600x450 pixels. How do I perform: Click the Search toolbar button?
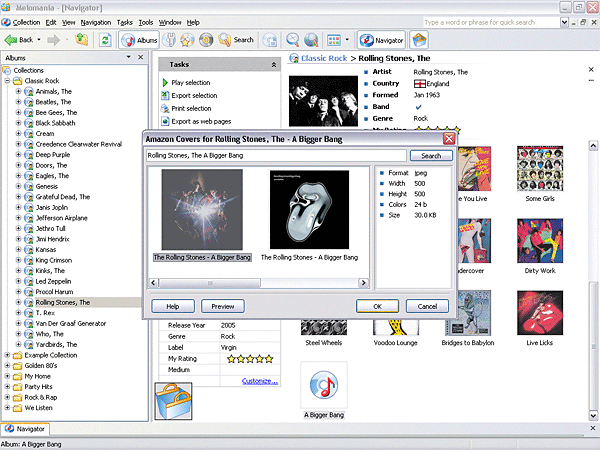(237, 40)
